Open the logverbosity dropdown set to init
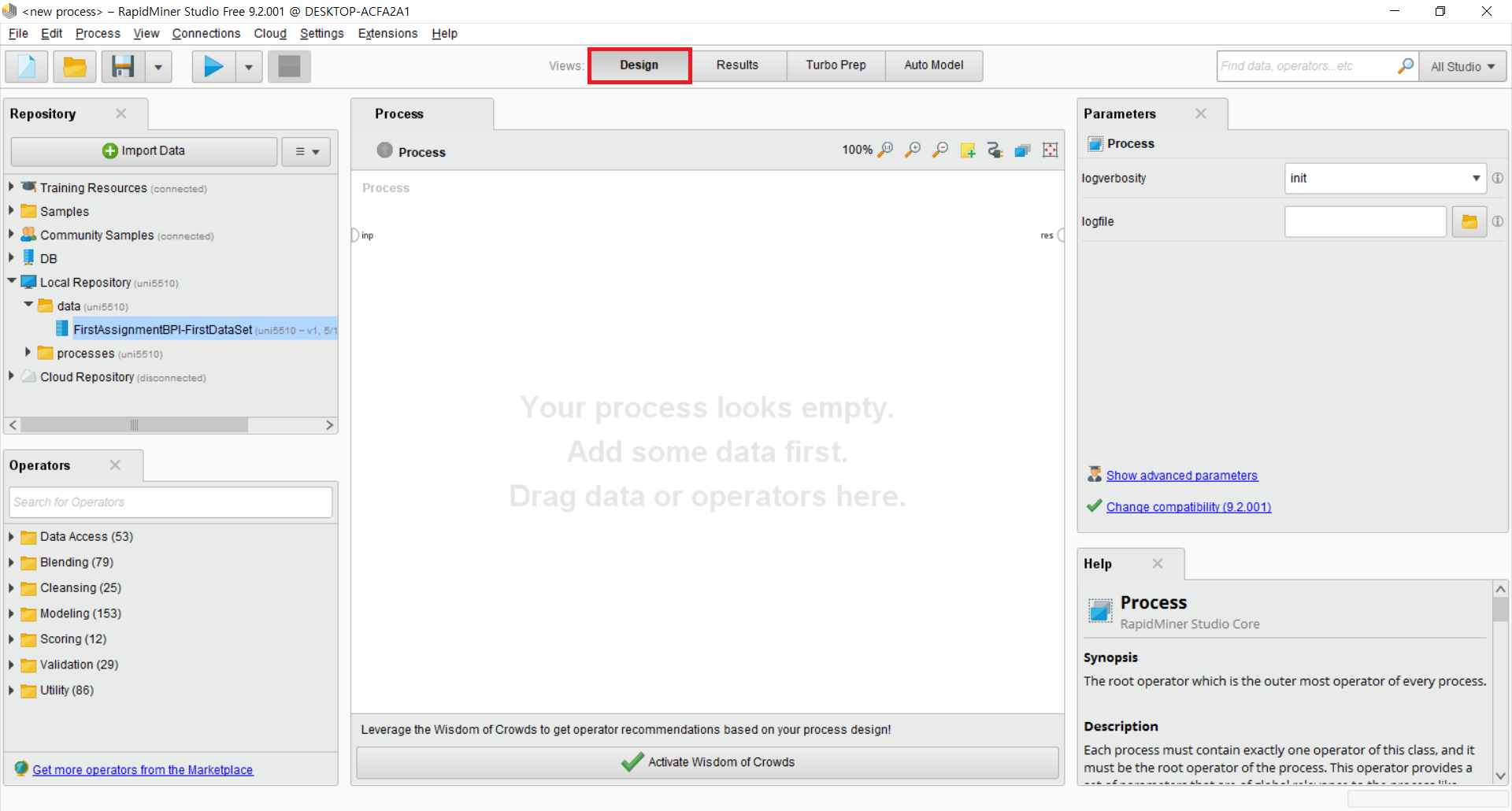Viewport: 1512px width, 811px height. click(x=1385, y=179)
